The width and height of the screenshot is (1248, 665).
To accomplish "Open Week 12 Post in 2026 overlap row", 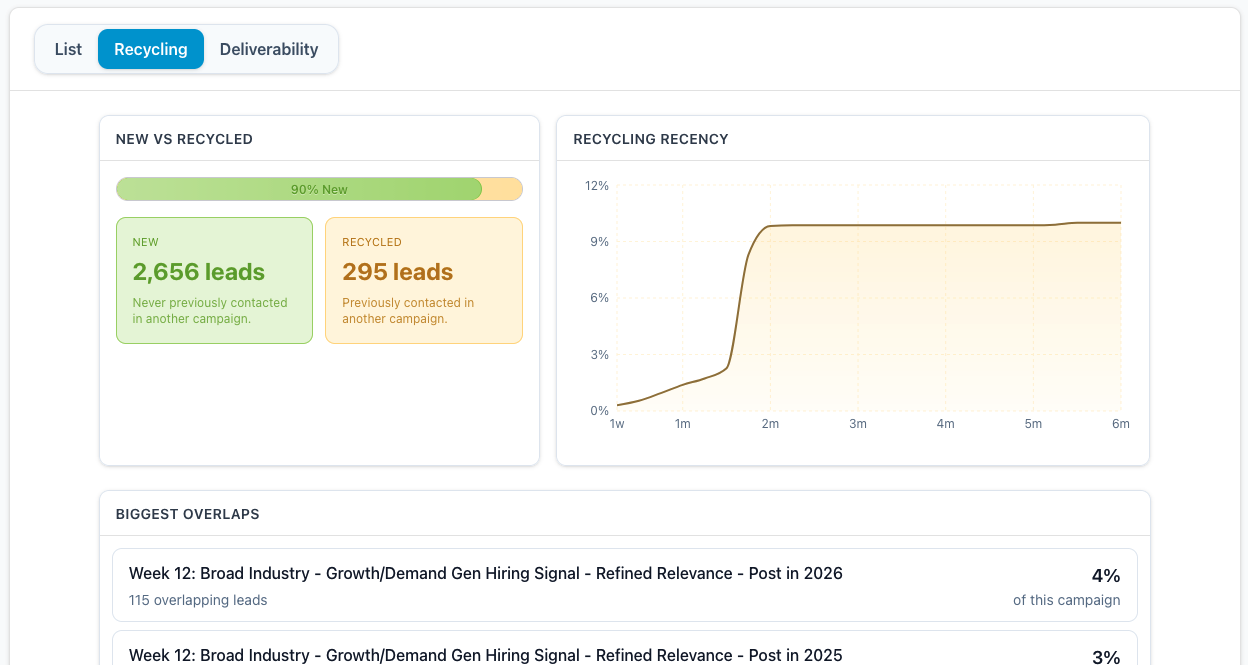I will click(625, 585).
